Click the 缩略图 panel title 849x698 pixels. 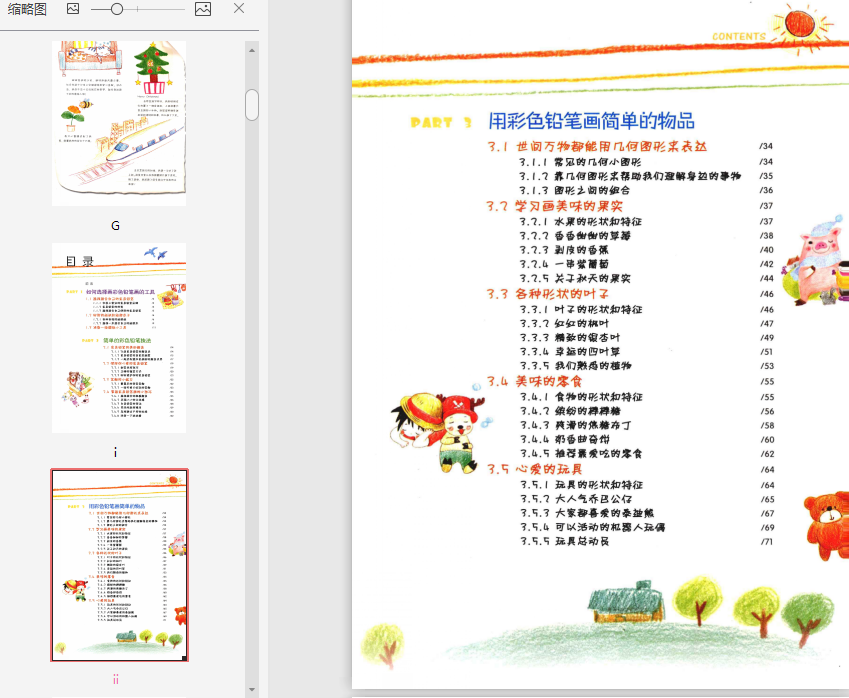click(x=27, y=9)
